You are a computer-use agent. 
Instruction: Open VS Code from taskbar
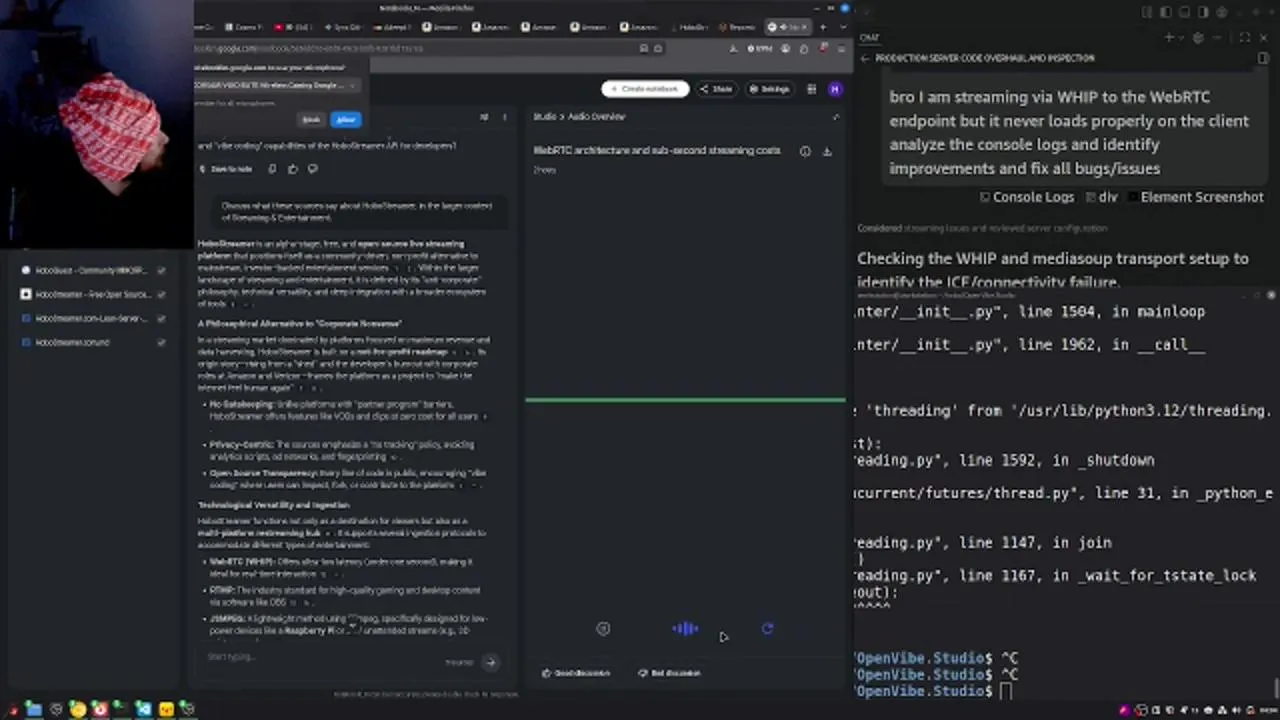[143, 710]
